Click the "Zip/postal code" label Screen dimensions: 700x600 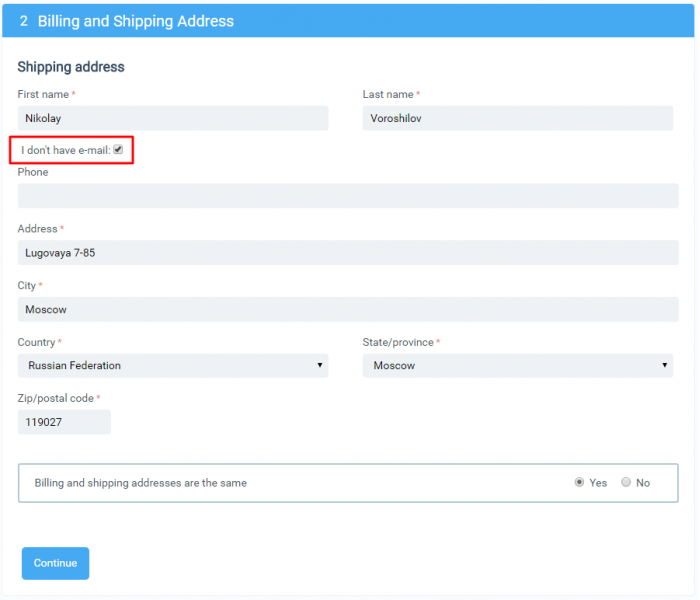(56, 398)
